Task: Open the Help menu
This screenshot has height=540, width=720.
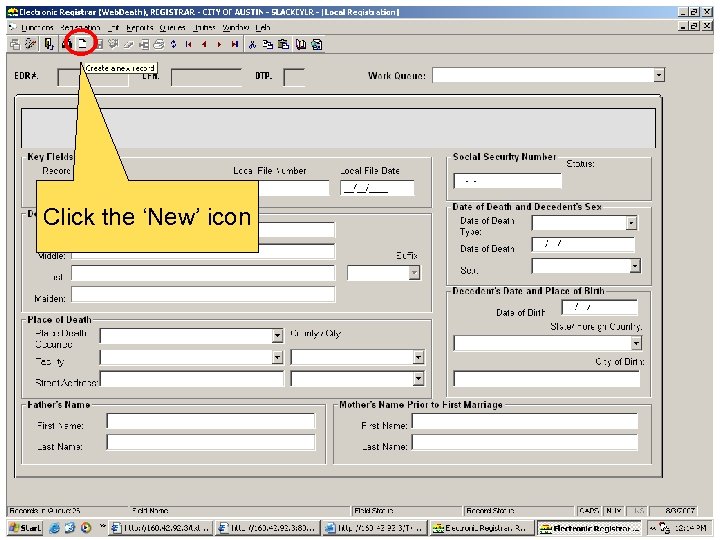Action: (263, 28)
